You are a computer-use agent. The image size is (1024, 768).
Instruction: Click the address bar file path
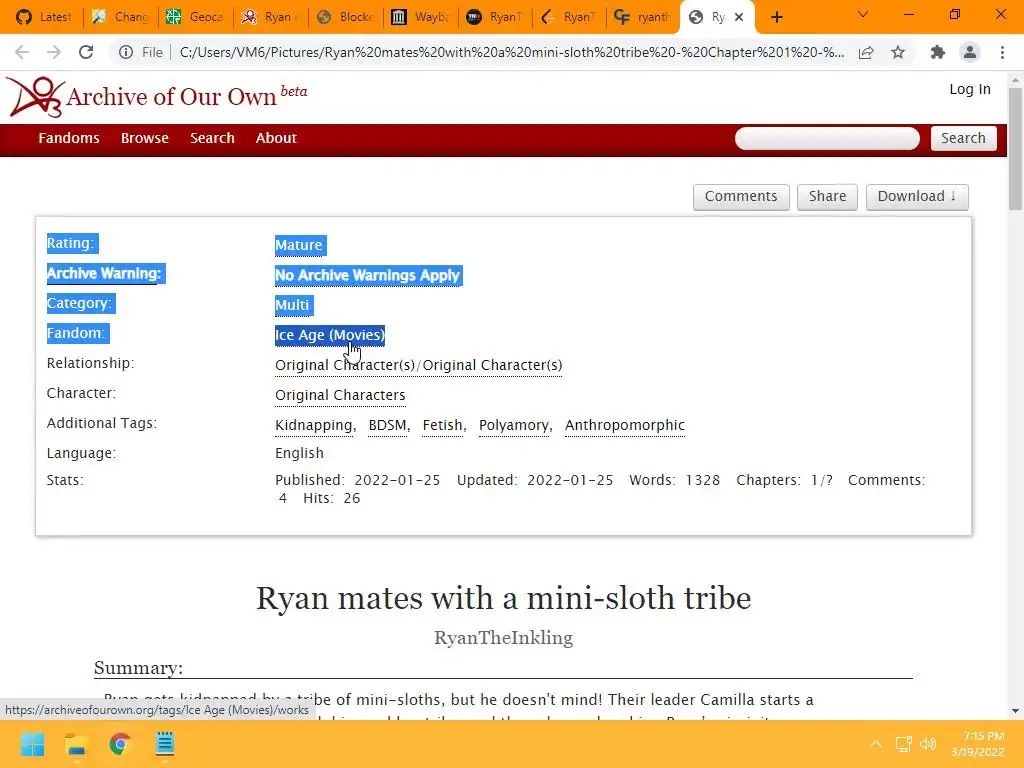coord(511,52)
